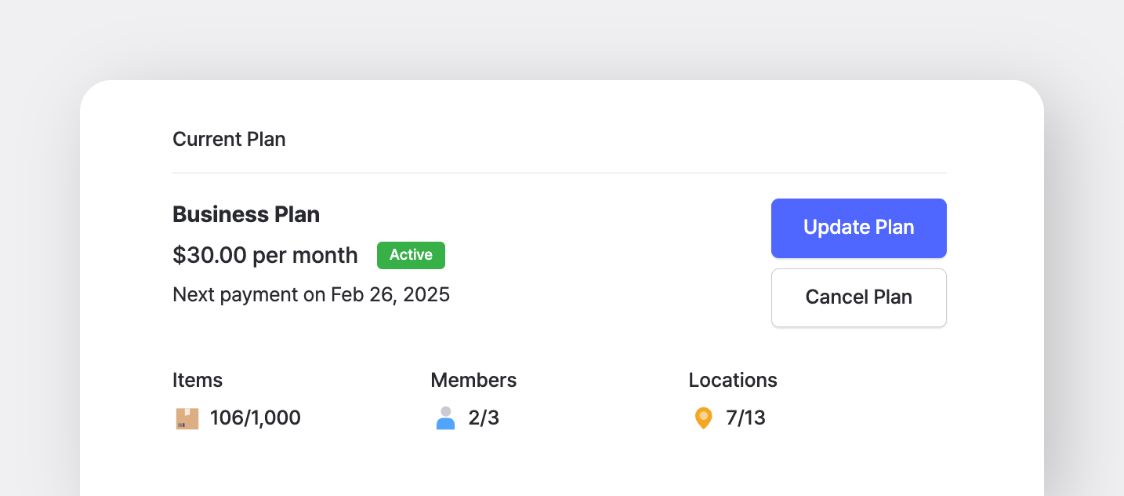Select the Business Plan title
This screenshot has height=496, width=1124.
[x=246, y=214]
